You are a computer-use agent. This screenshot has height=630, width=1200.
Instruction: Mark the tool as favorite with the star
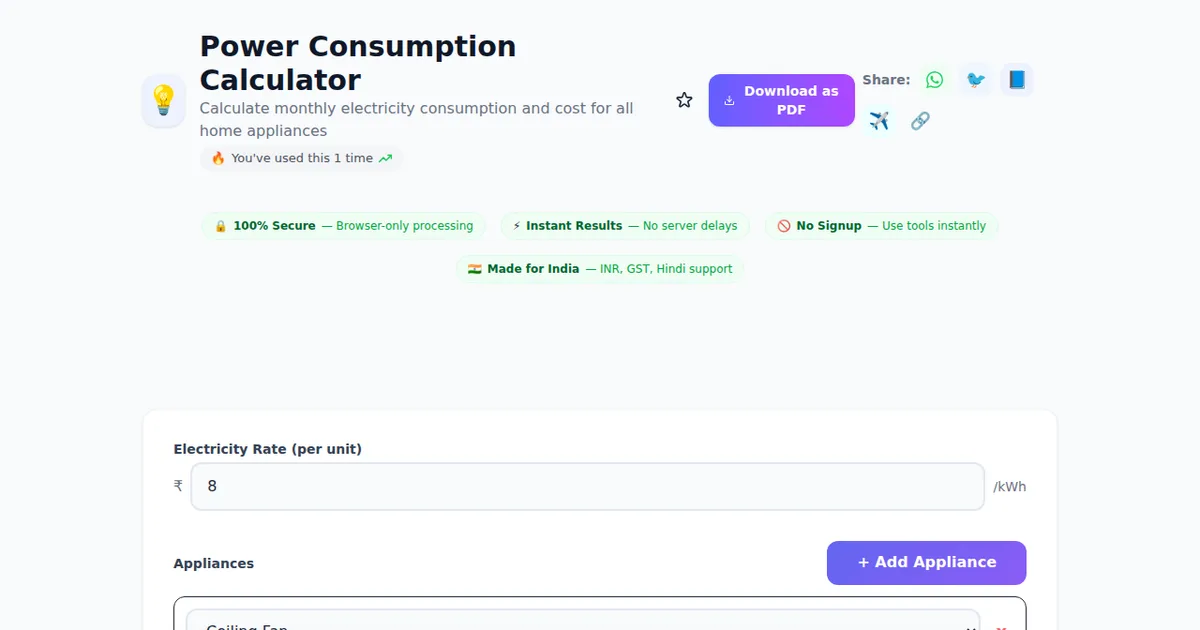pos(684,100)
